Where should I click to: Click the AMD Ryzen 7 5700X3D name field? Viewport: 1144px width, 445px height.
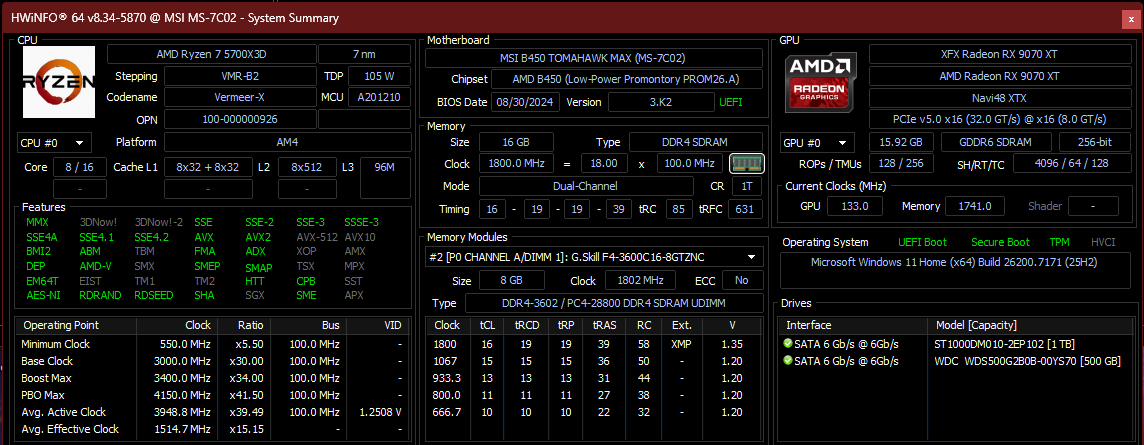[212, 54]
